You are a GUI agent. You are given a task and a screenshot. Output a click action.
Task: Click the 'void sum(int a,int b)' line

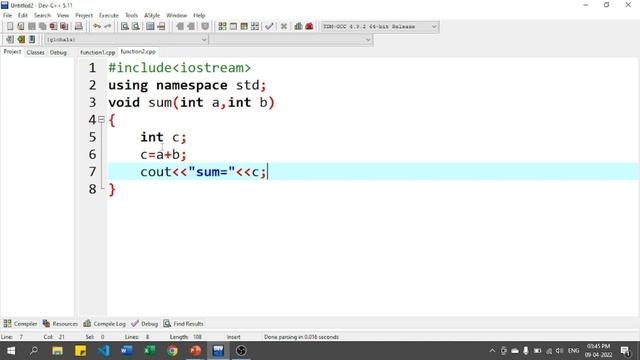(x=191, y=102)
